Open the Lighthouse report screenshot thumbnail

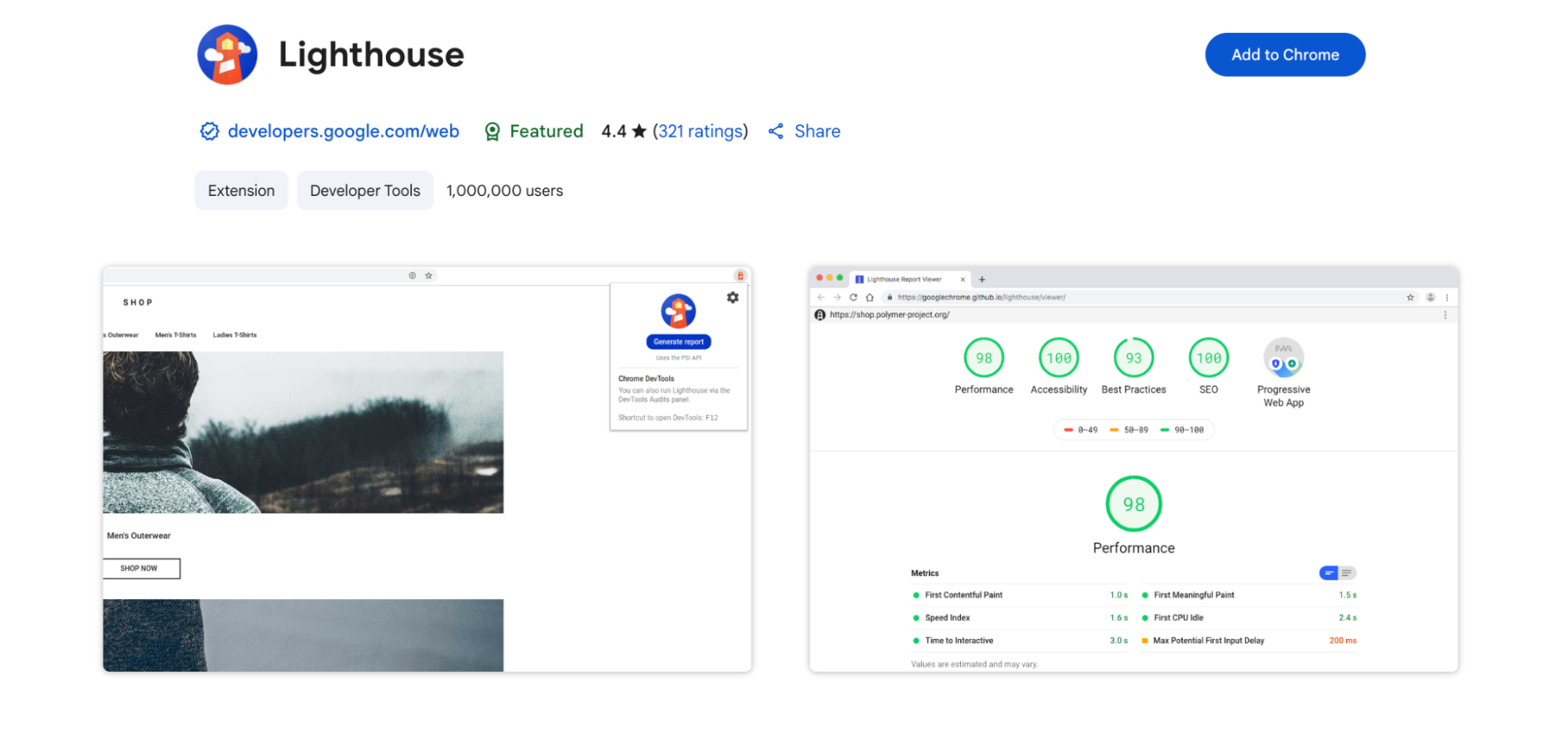click(x=1133, y=469)
